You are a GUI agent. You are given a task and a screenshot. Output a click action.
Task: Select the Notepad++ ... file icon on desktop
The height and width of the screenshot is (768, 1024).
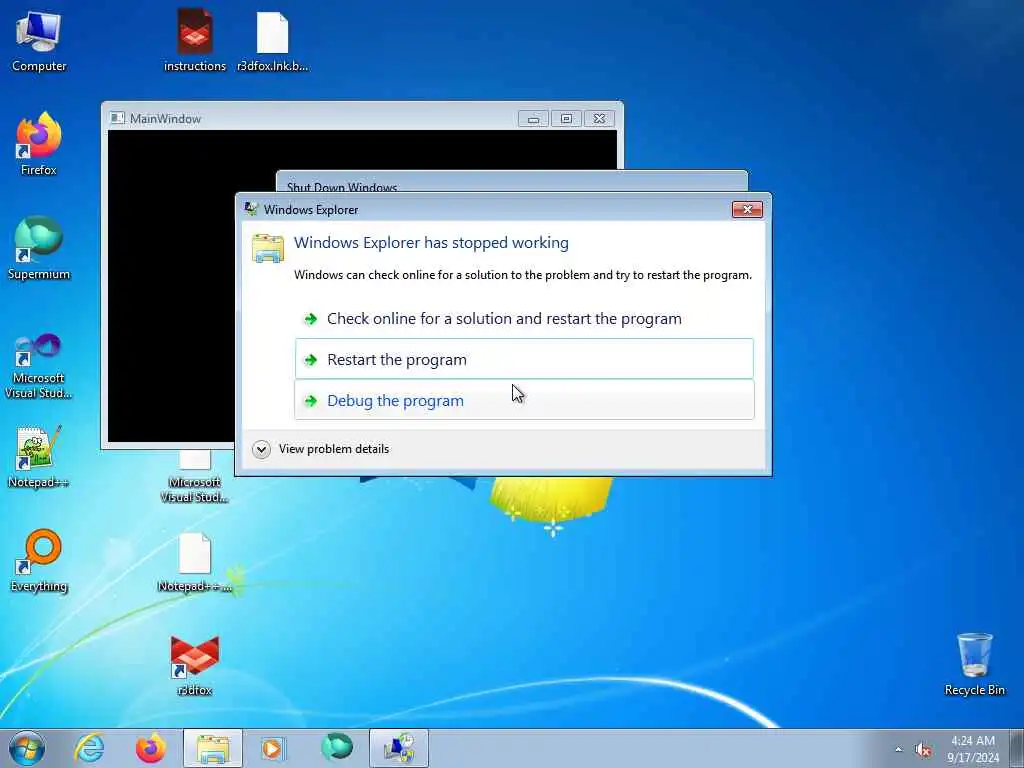coord(195,562)
